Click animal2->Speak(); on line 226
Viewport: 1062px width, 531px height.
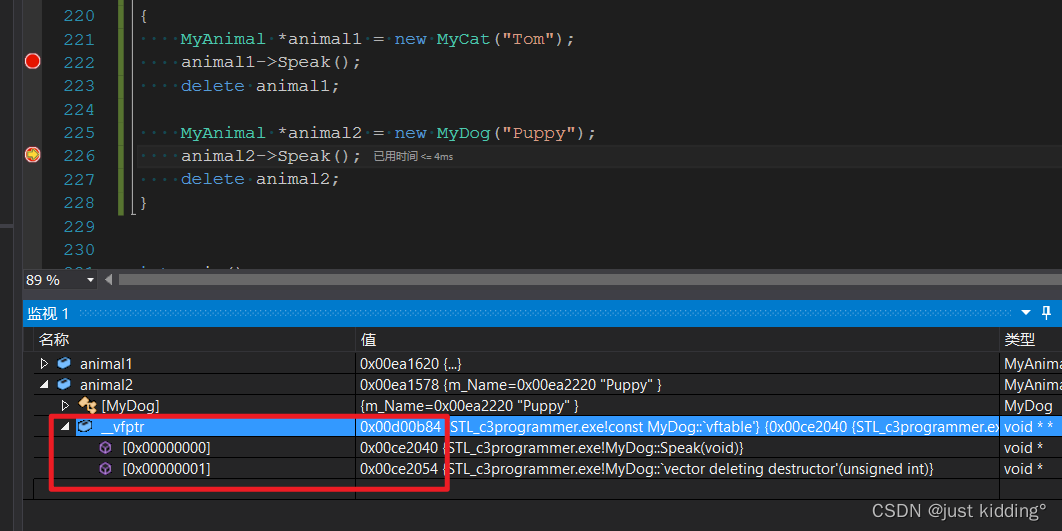(x=271, y=156)
